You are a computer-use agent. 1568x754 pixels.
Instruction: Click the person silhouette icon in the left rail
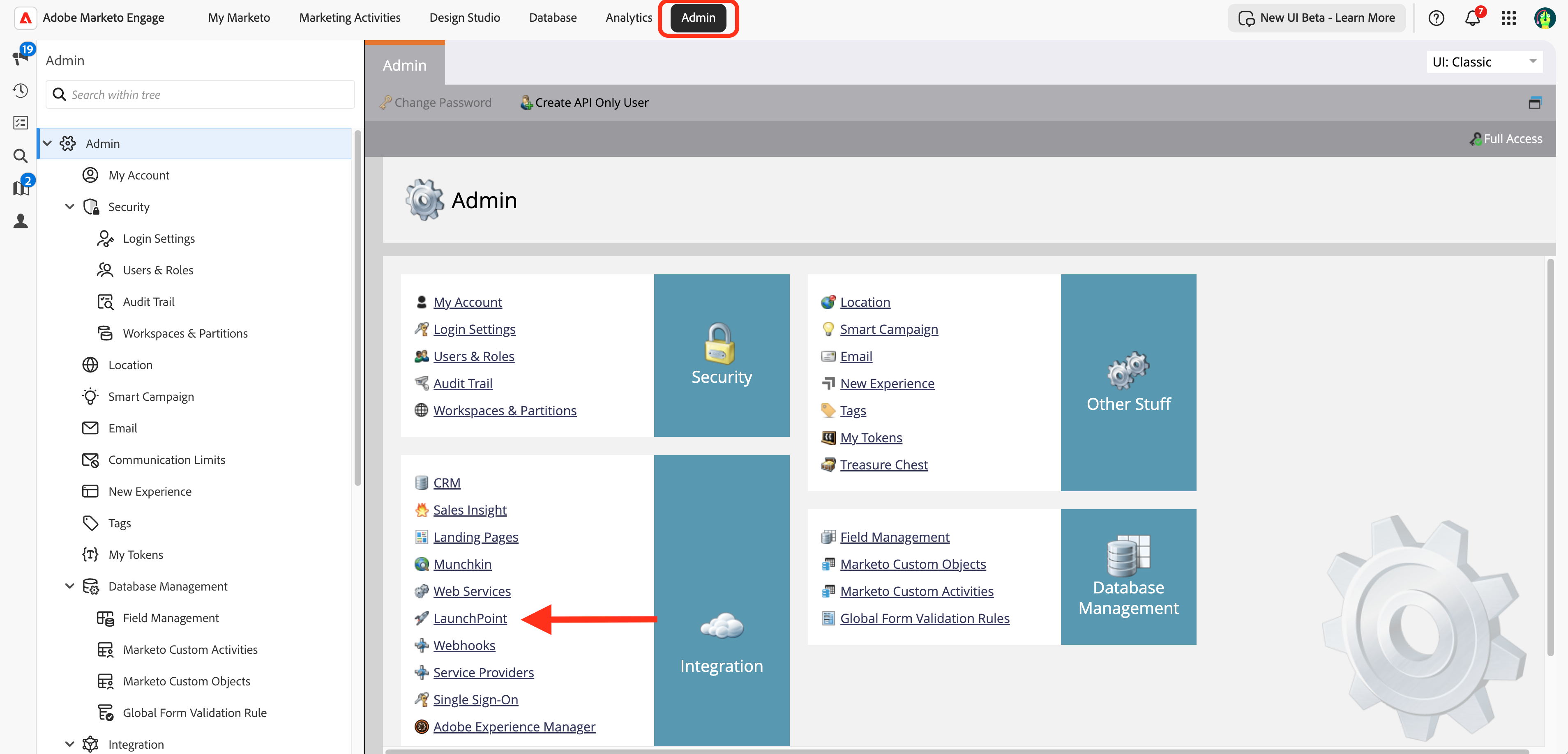point(21,221)
